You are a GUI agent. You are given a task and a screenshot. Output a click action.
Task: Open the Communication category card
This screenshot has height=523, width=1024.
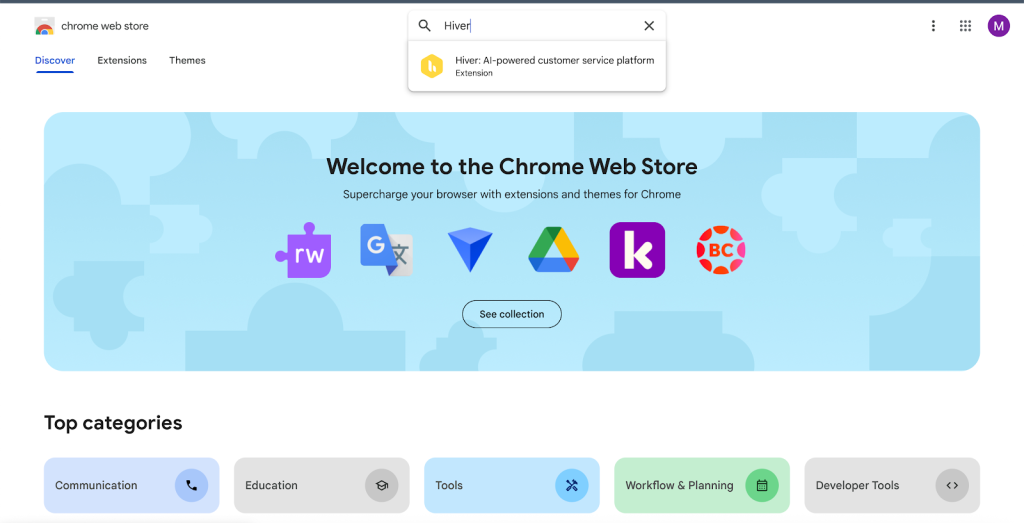click(131, 486)
